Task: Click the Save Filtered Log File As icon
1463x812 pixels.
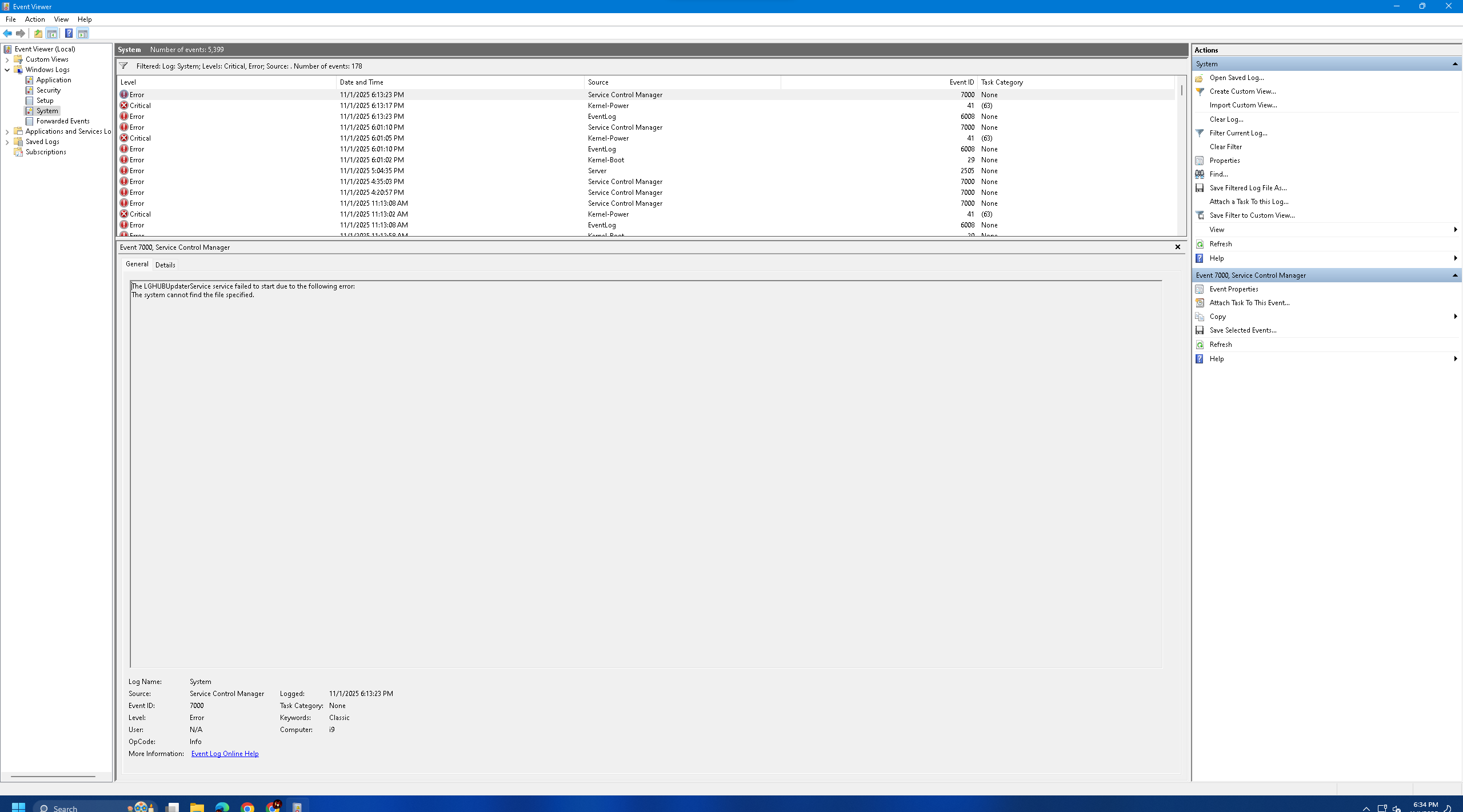Action: 1200,188
